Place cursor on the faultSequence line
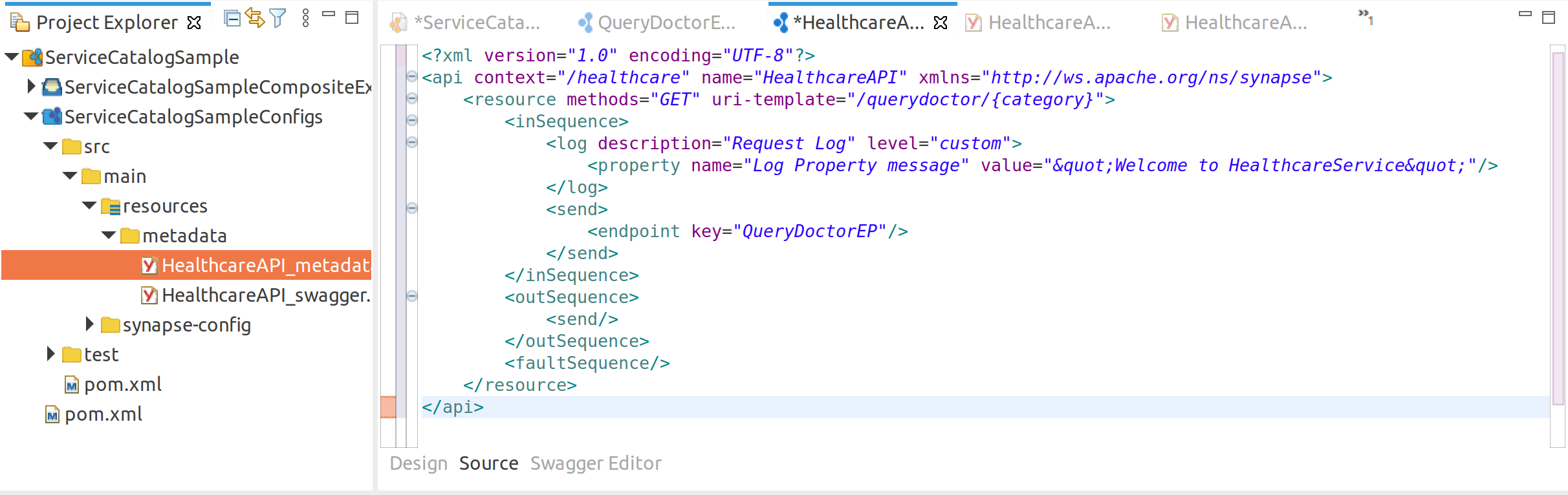The image size is (1568, 495). coord(587,363)
